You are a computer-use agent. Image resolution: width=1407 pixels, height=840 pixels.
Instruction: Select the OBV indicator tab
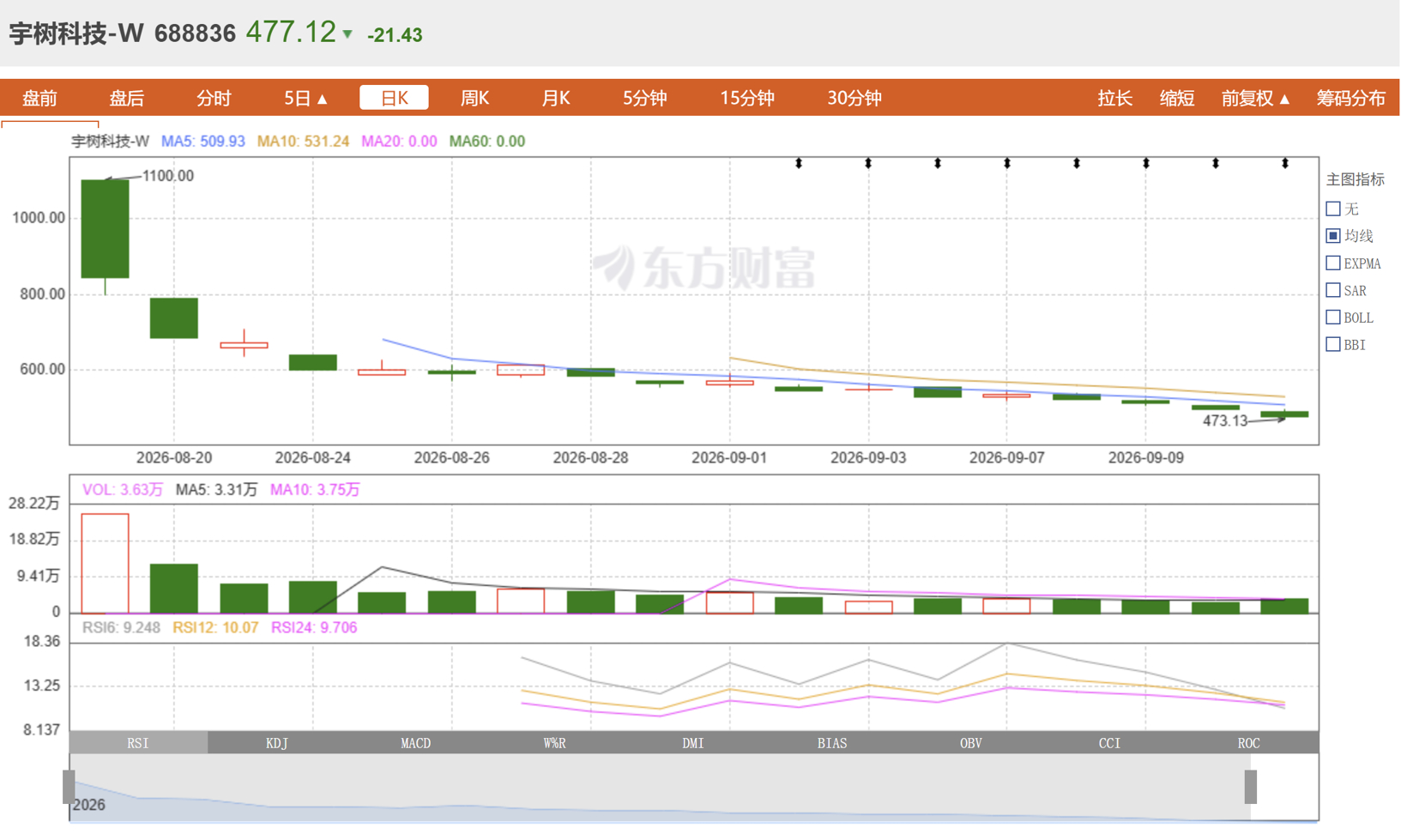(x=971, y=743)
